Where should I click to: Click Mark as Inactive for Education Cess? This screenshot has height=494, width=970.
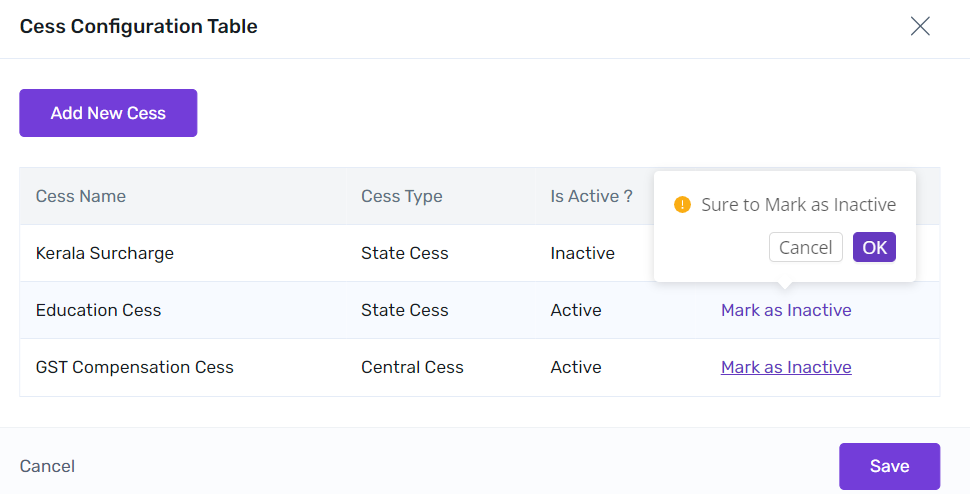tap(786, 310)
